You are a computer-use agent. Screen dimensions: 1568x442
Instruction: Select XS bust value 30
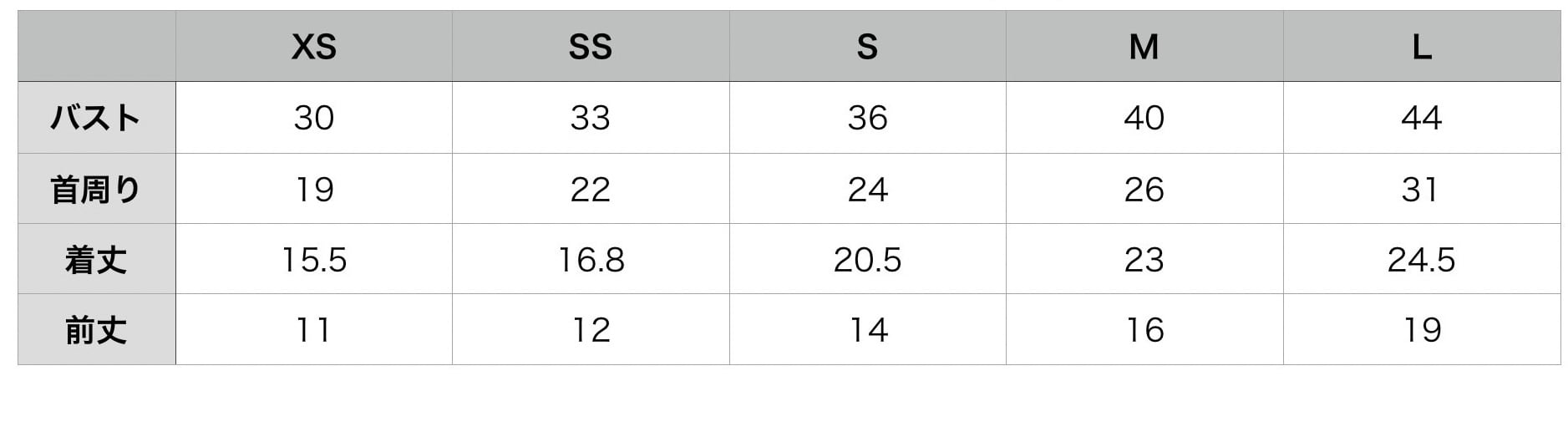tap(314, 118)
